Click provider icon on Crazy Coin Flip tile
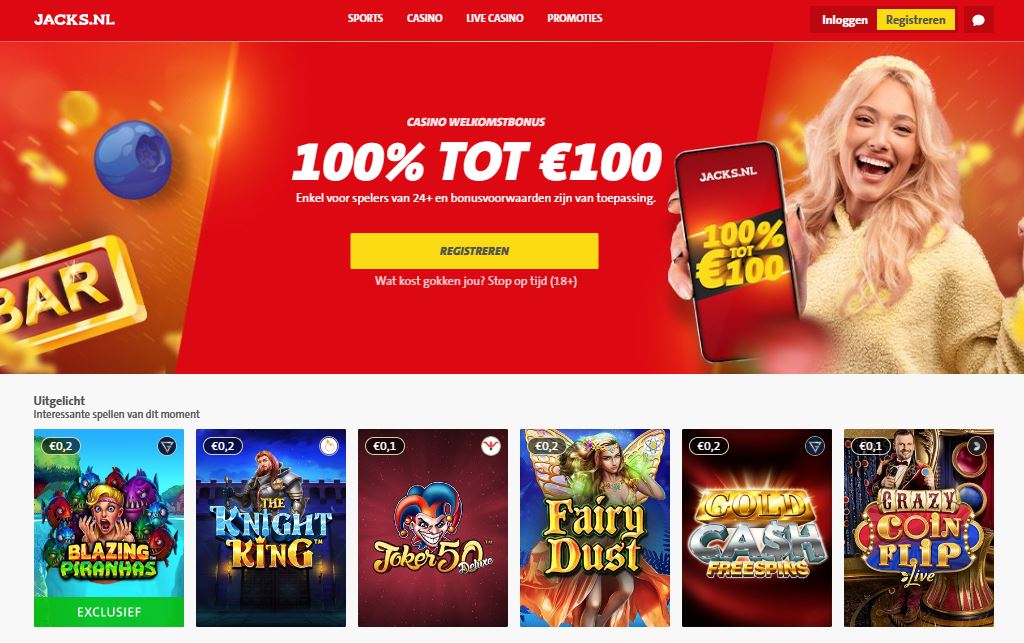 (977, 447)
